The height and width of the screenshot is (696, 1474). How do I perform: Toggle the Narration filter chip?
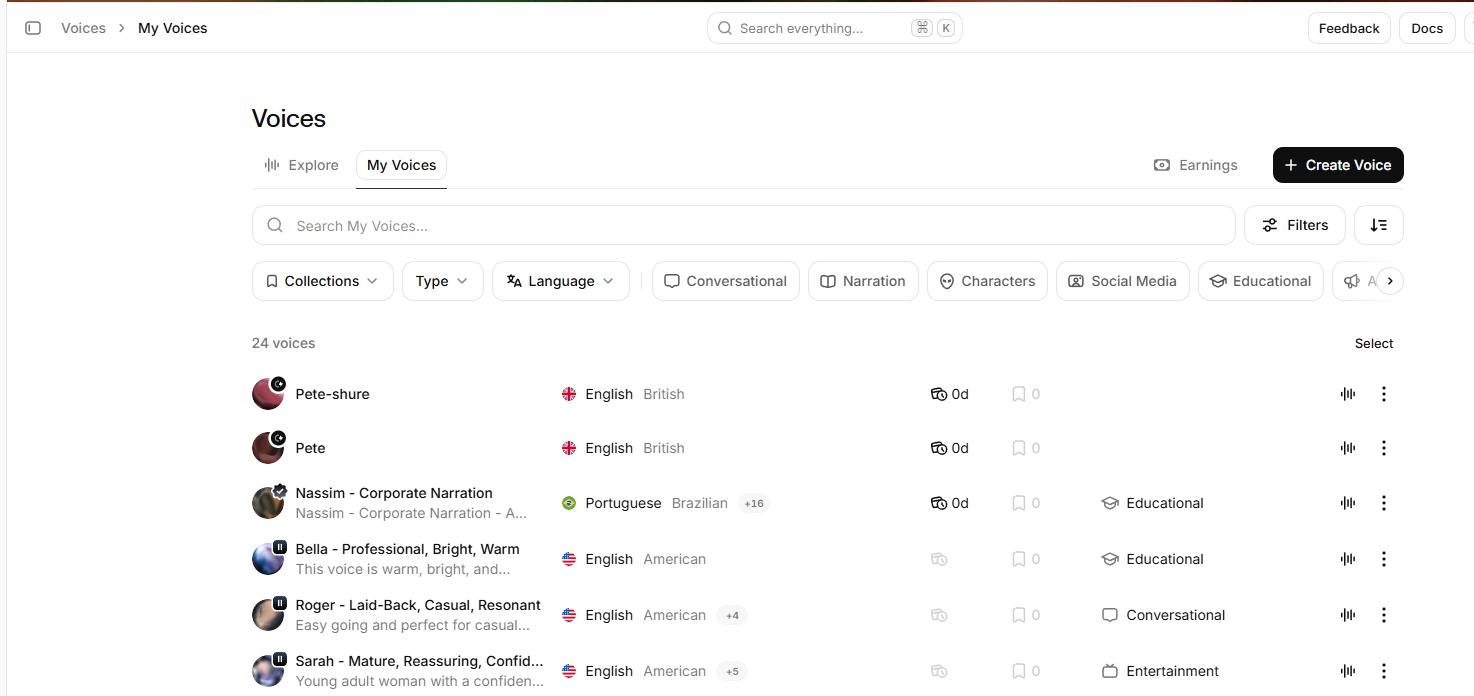(x=863, y=281)
